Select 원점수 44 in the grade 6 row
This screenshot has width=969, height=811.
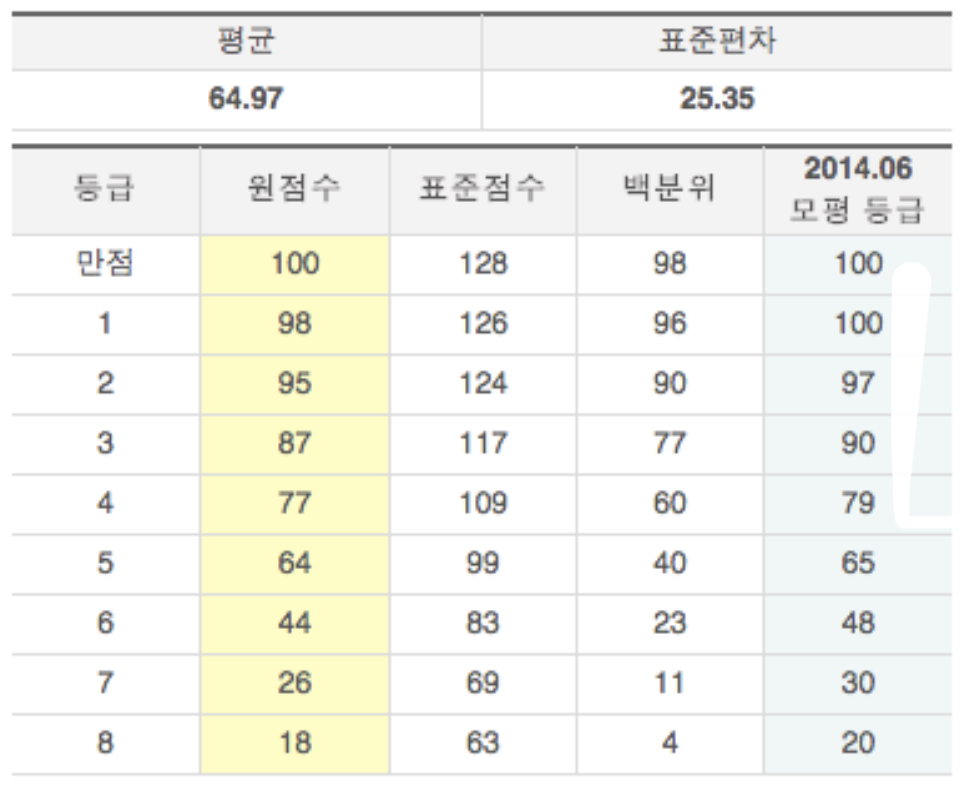(x=295, y=624)
